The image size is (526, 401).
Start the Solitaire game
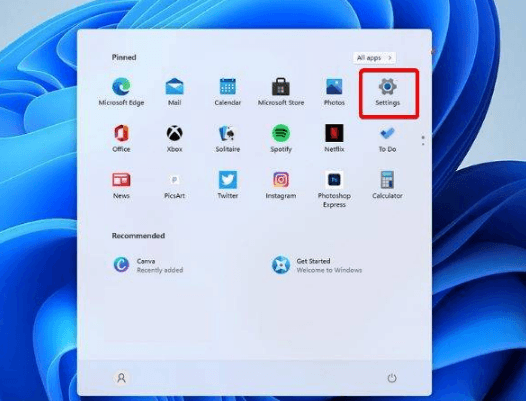click(x=228, y=138)
